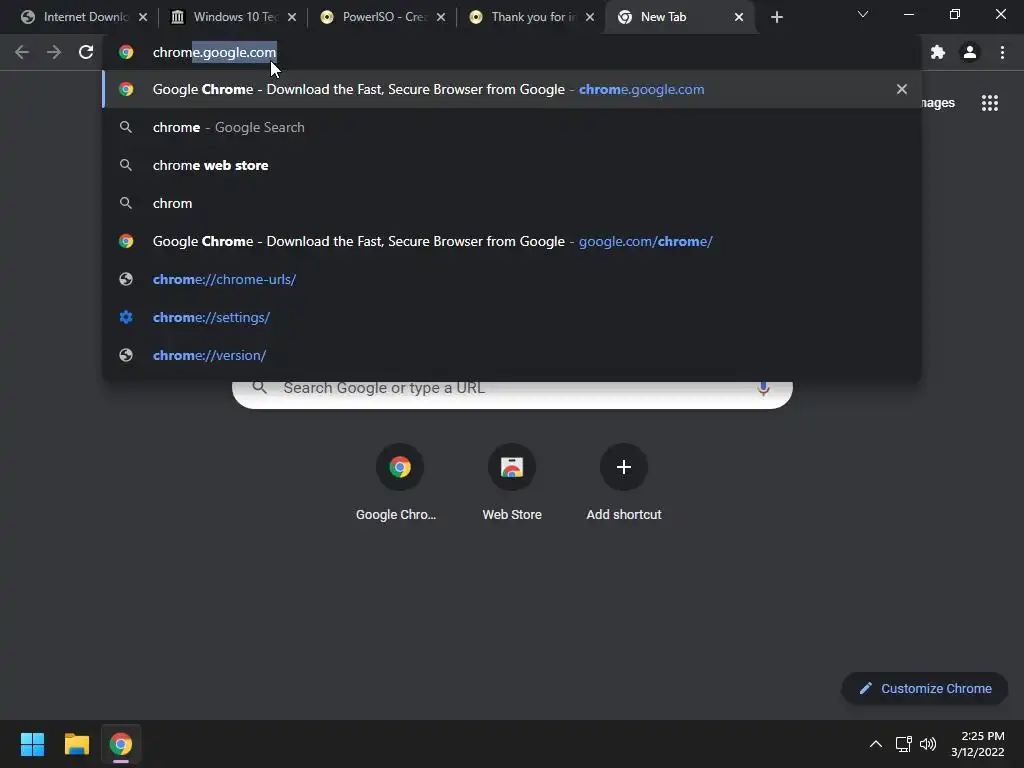The height and width of the screenshot is (768, 1024).
Task: Close the Internet Downlo... tab
Action: [x=143, y=17]
